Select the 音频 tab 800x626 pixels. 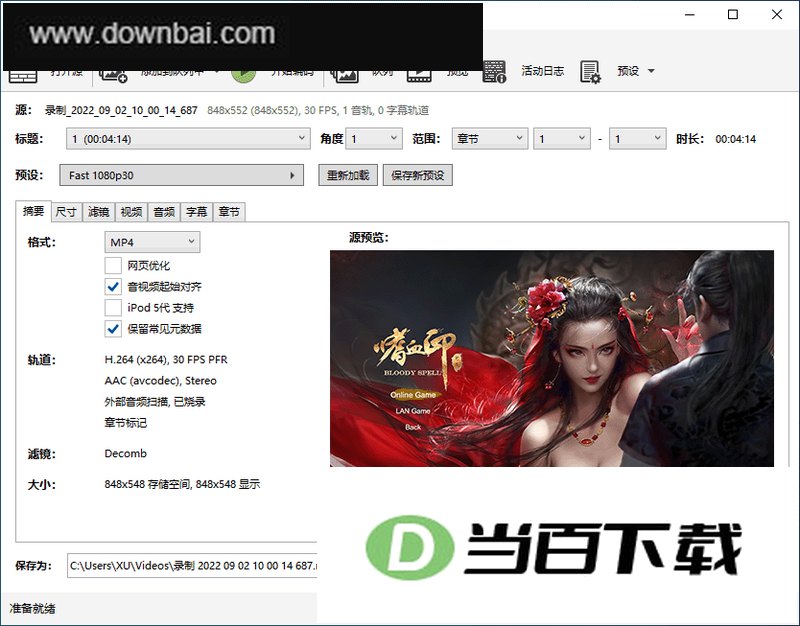[x=164, y=212]
